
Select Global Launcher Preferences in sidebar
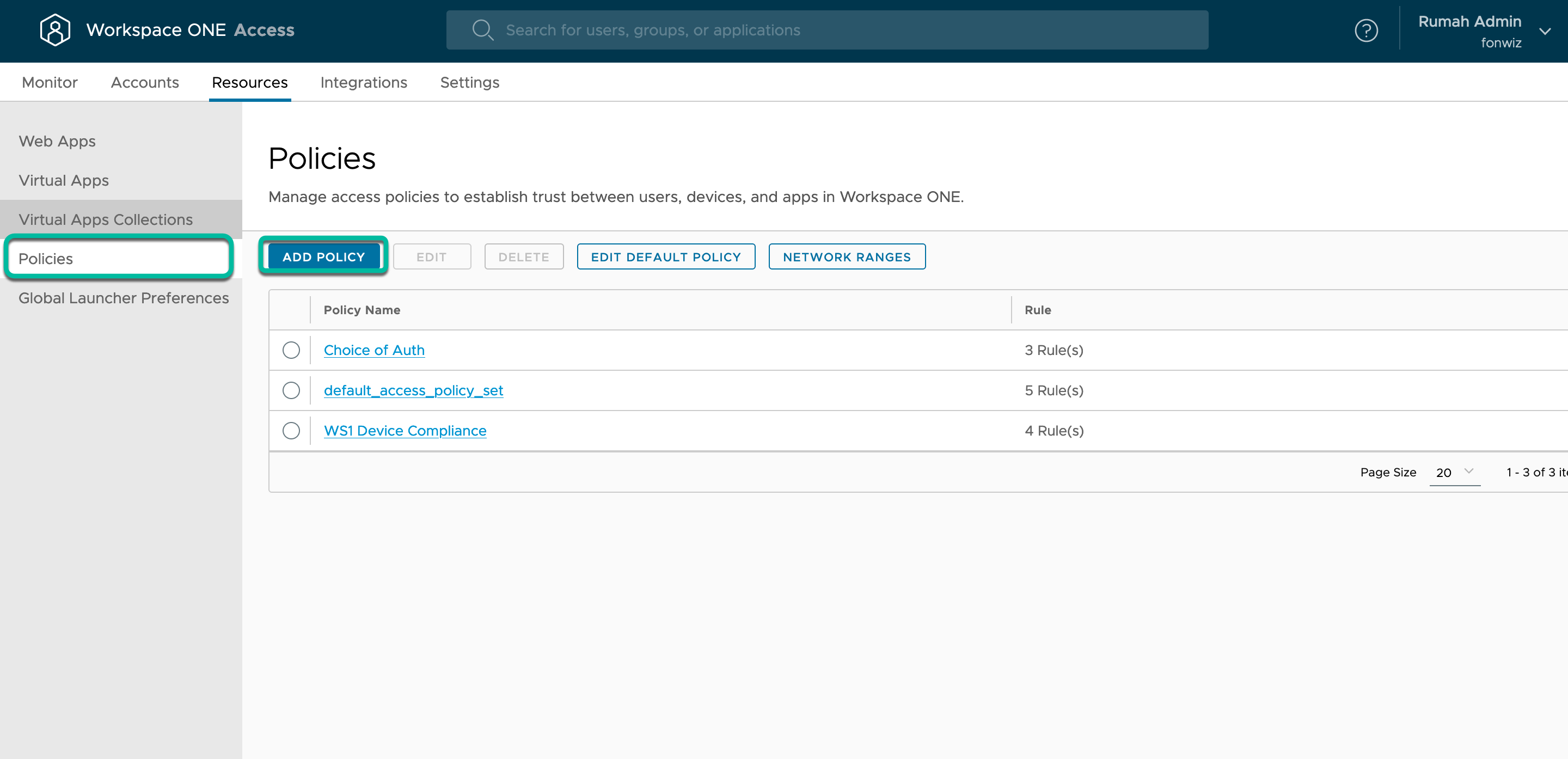click(x=124, y=298)
